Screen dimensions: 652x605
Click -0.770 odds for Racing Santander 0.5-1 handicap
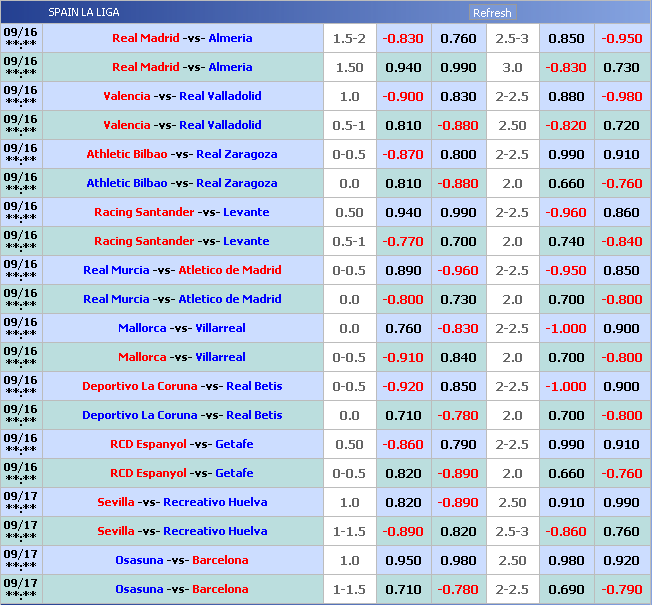[403, 241]
